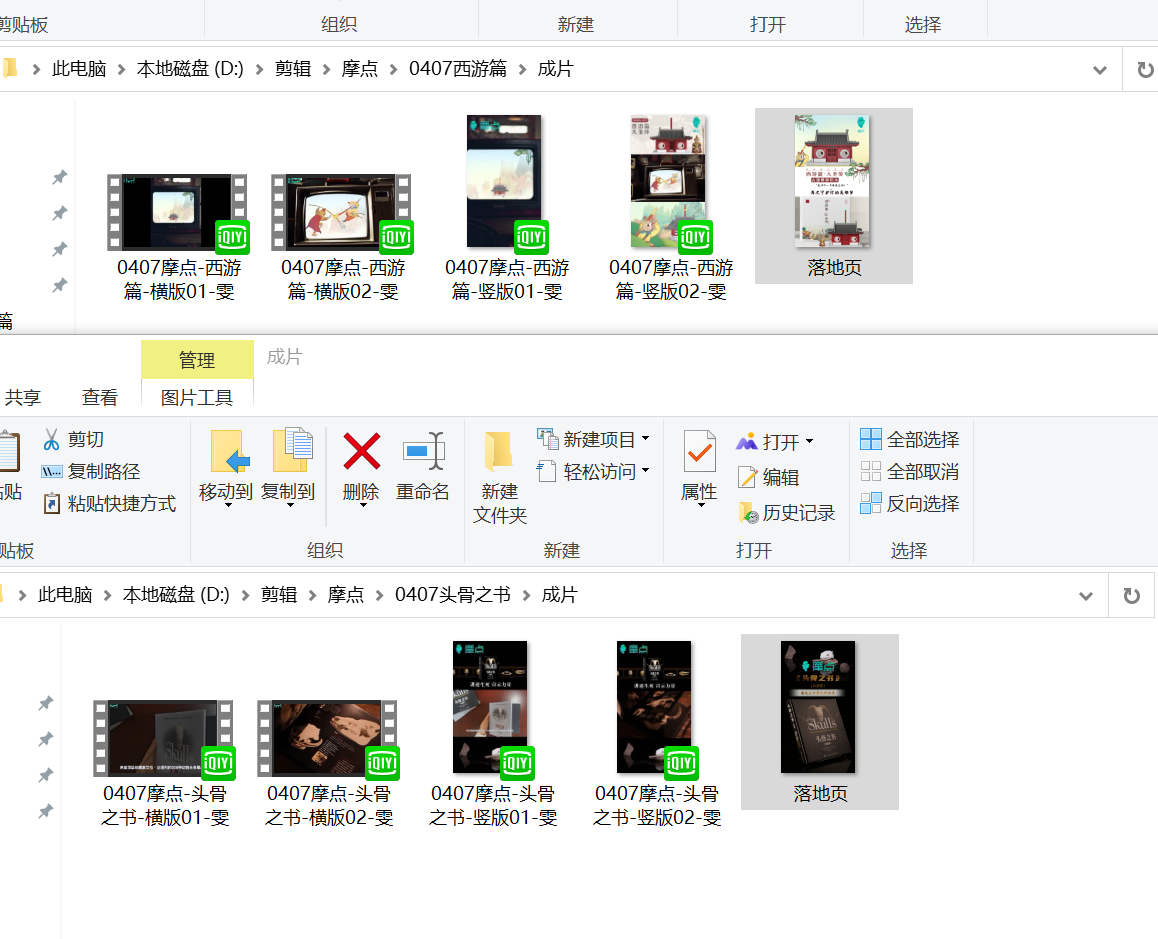1158x939 pixels.
Task: Expand the 复制到 dropdown arrow
Action: tap(290, 506)
